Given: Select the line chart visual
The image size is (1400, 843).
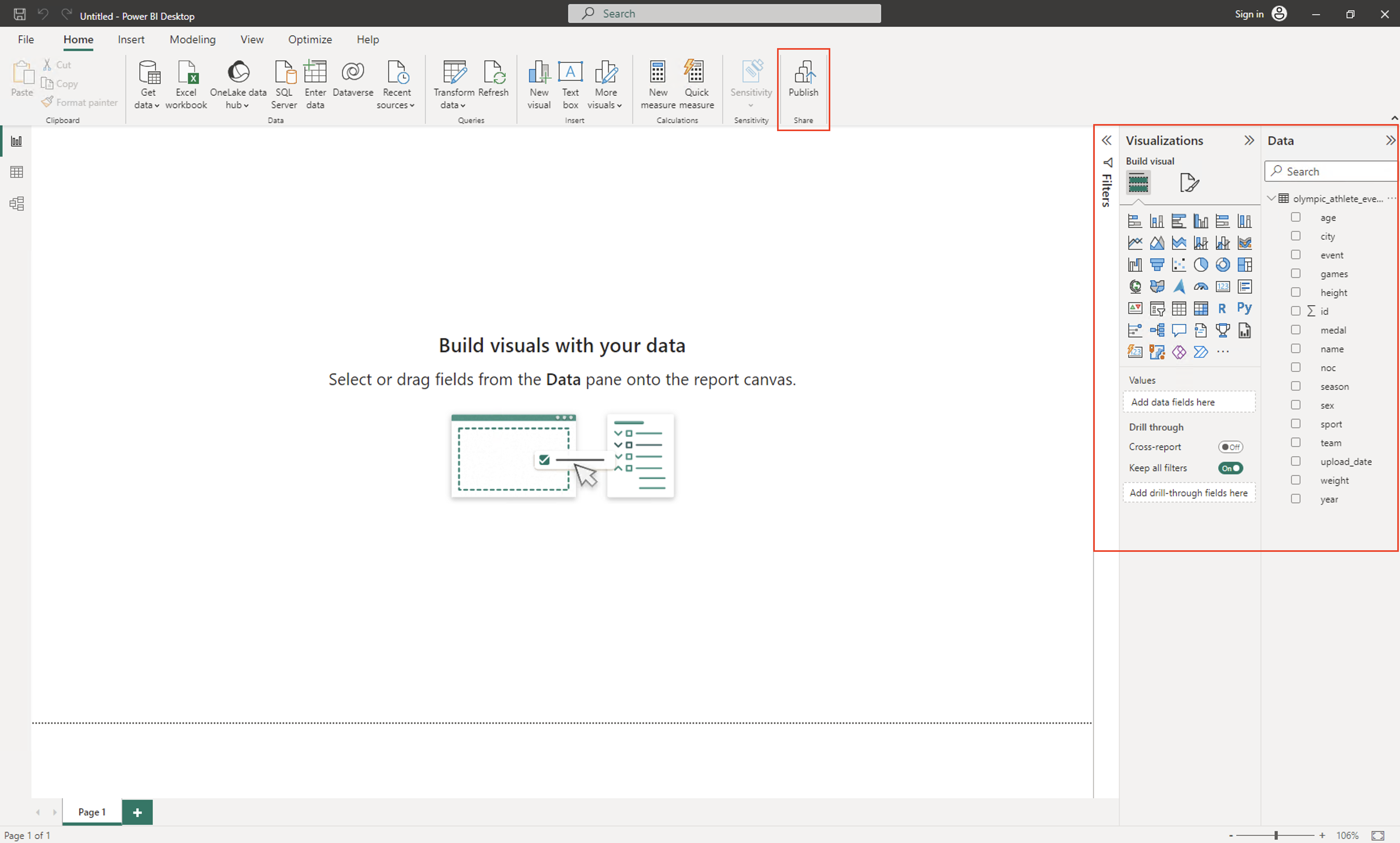Looking at the screenshot, I should point(1135,243).
